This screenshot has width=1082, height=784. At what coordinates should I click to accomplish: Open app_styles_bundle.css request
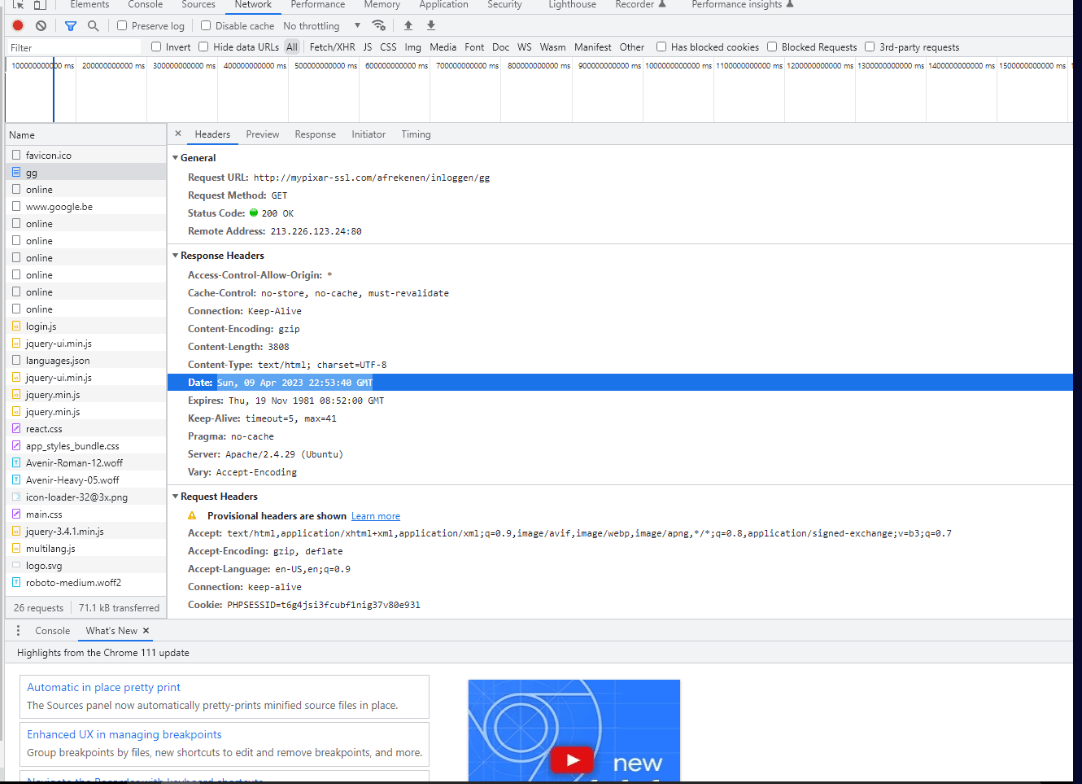[86, 446]
